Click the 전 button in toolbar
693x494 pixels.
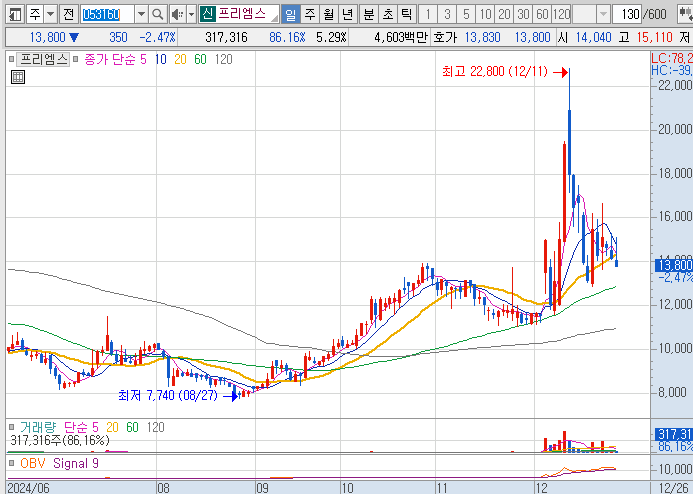[x=69, y=15]
